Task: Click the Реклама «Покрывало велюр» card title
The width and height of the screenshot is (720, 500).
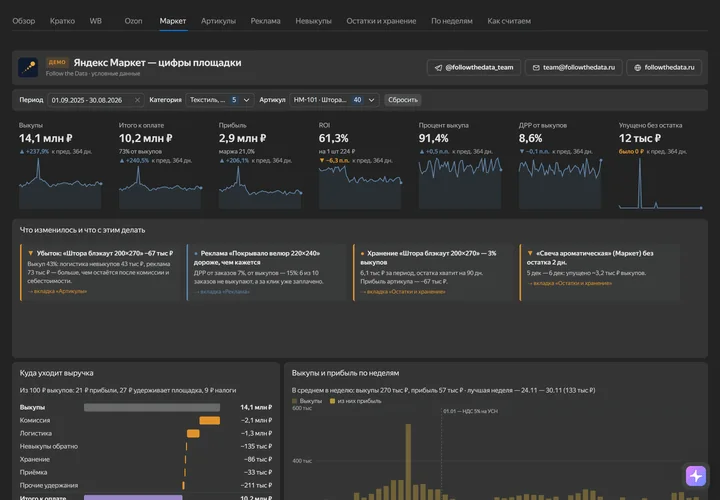Action: pyautogui.click(x=257, y=258)
